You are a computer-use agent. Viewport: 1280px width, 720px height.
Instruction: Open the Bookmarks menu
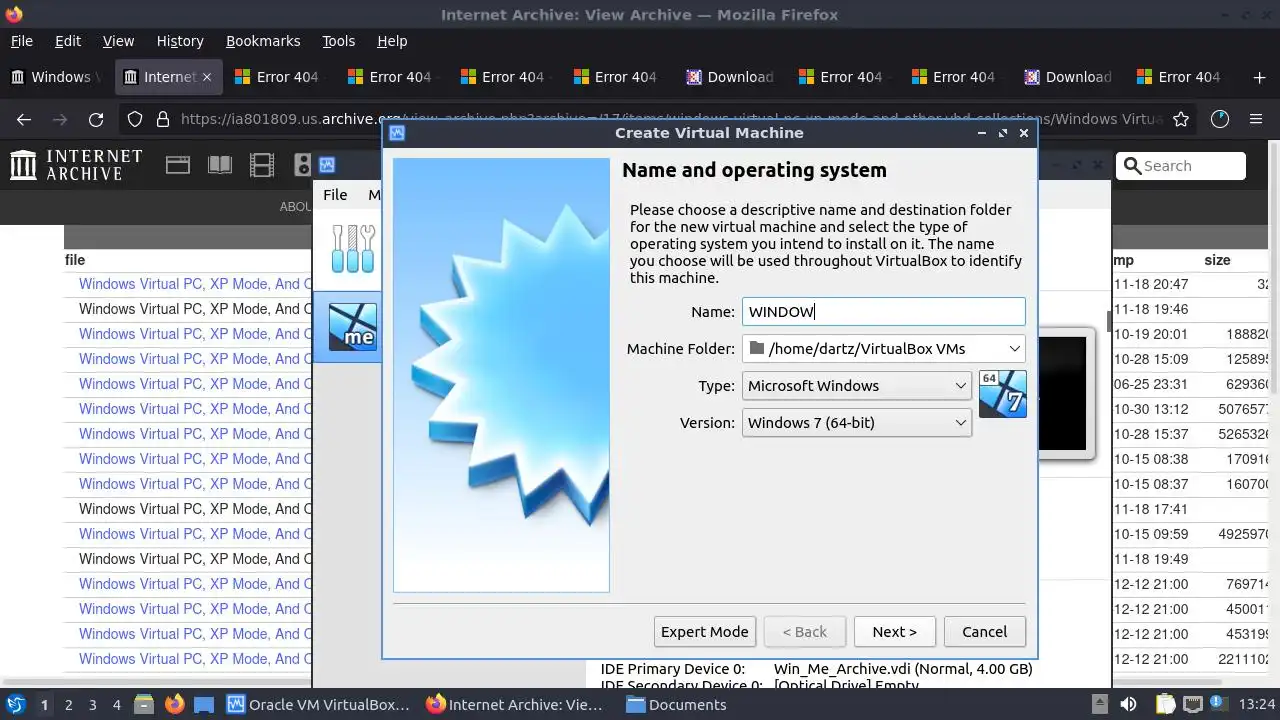[x=263, y=41]
